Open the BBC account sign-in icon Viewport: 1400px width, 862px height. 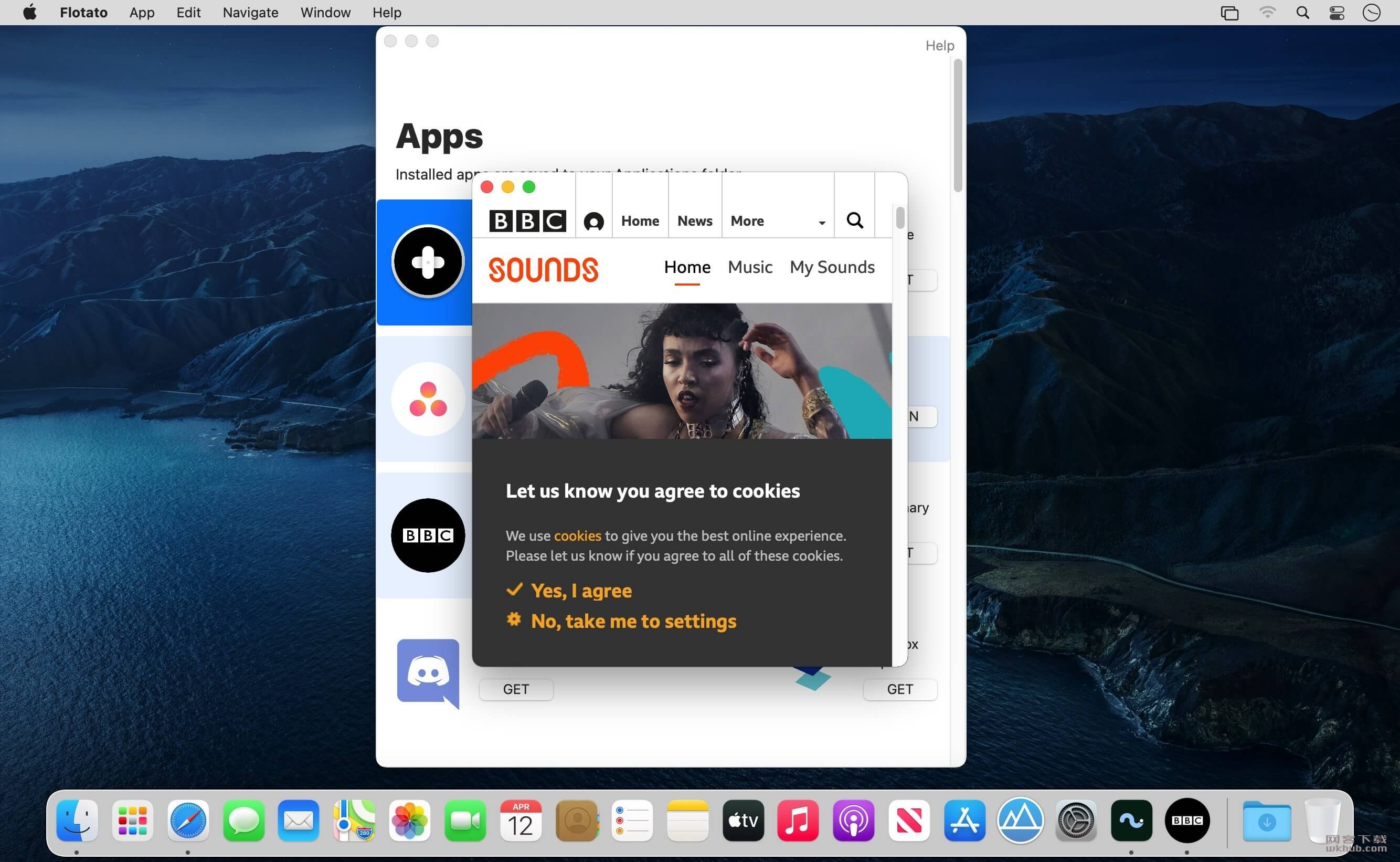pos(593,221)
